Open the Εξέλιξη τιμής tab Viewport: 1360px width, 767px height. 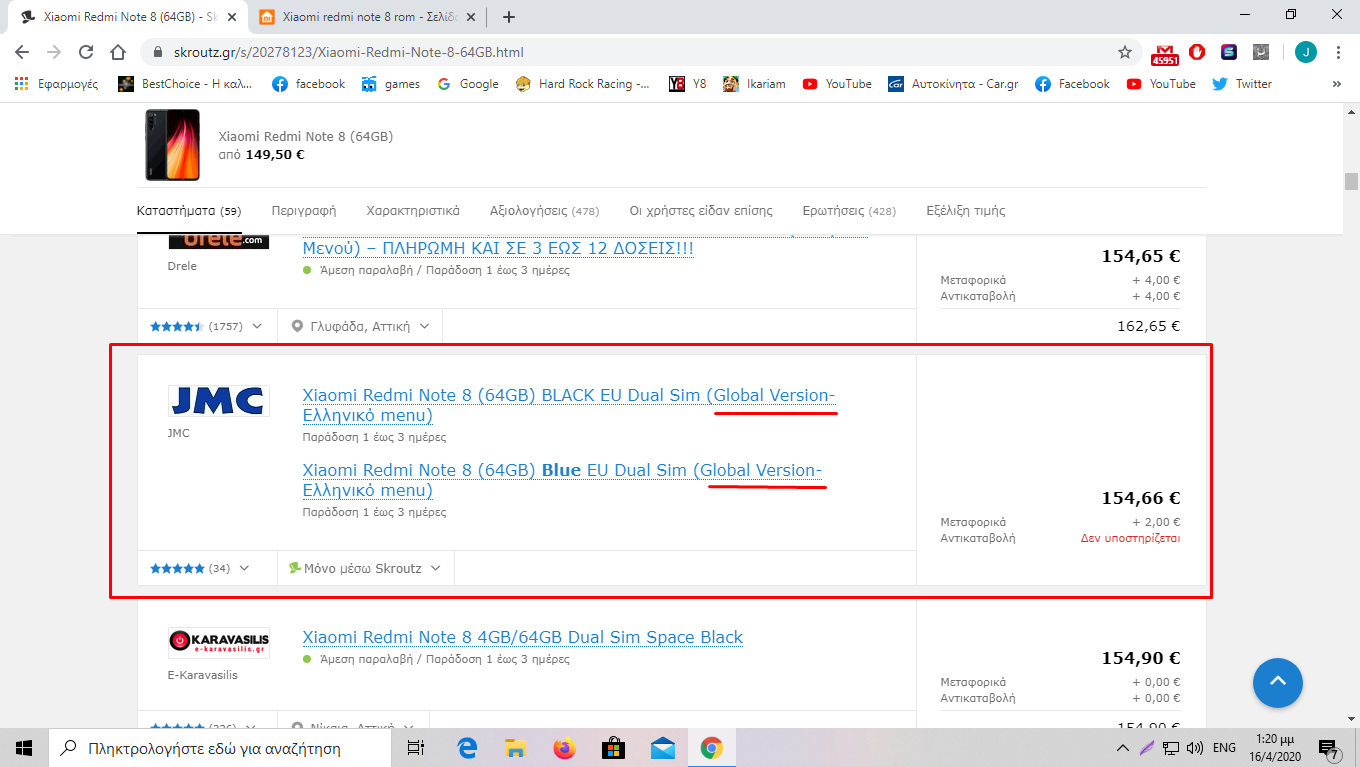(x=966, y=211)
